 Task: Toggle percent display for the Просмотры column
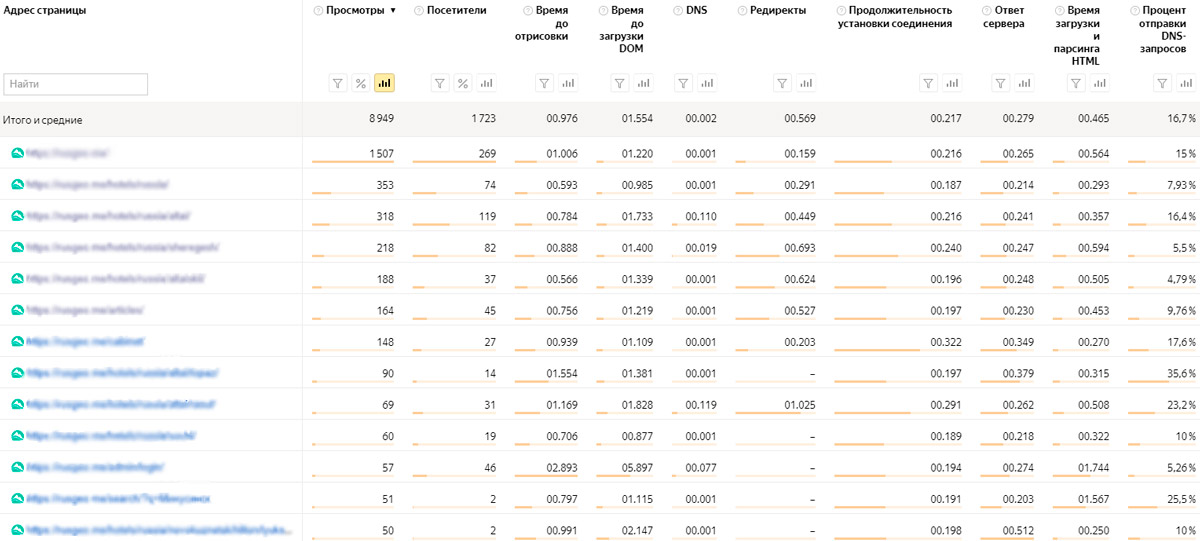[x=360, y=84]
